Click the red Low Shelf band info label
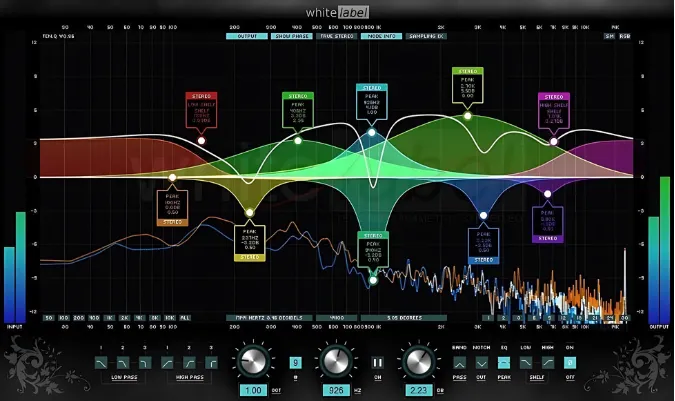The width and height of the screenshot is (675, 401). [201, 110]
